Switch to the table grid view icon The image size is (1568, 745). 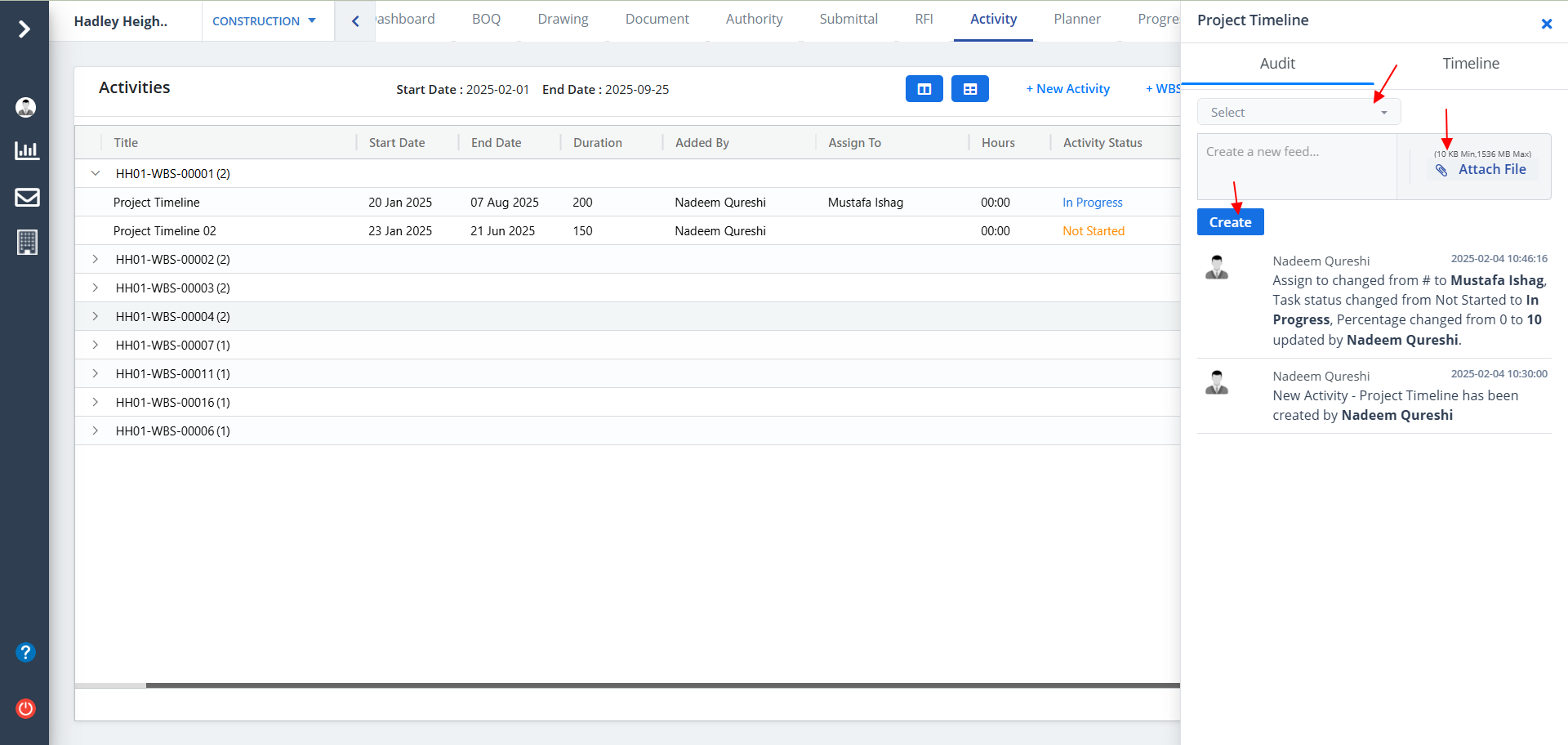click(969, 89)
